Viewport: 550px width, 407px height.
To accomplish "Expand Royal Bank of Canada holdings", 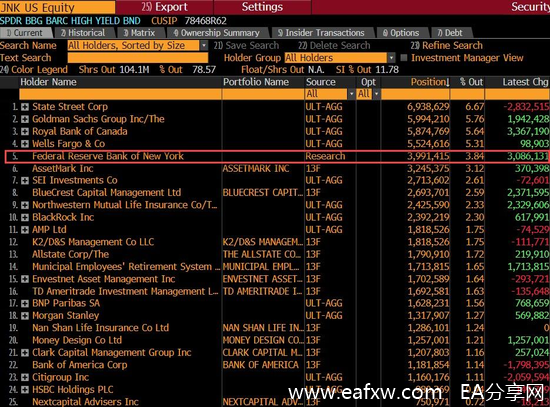I will click(x=25, y=132).
